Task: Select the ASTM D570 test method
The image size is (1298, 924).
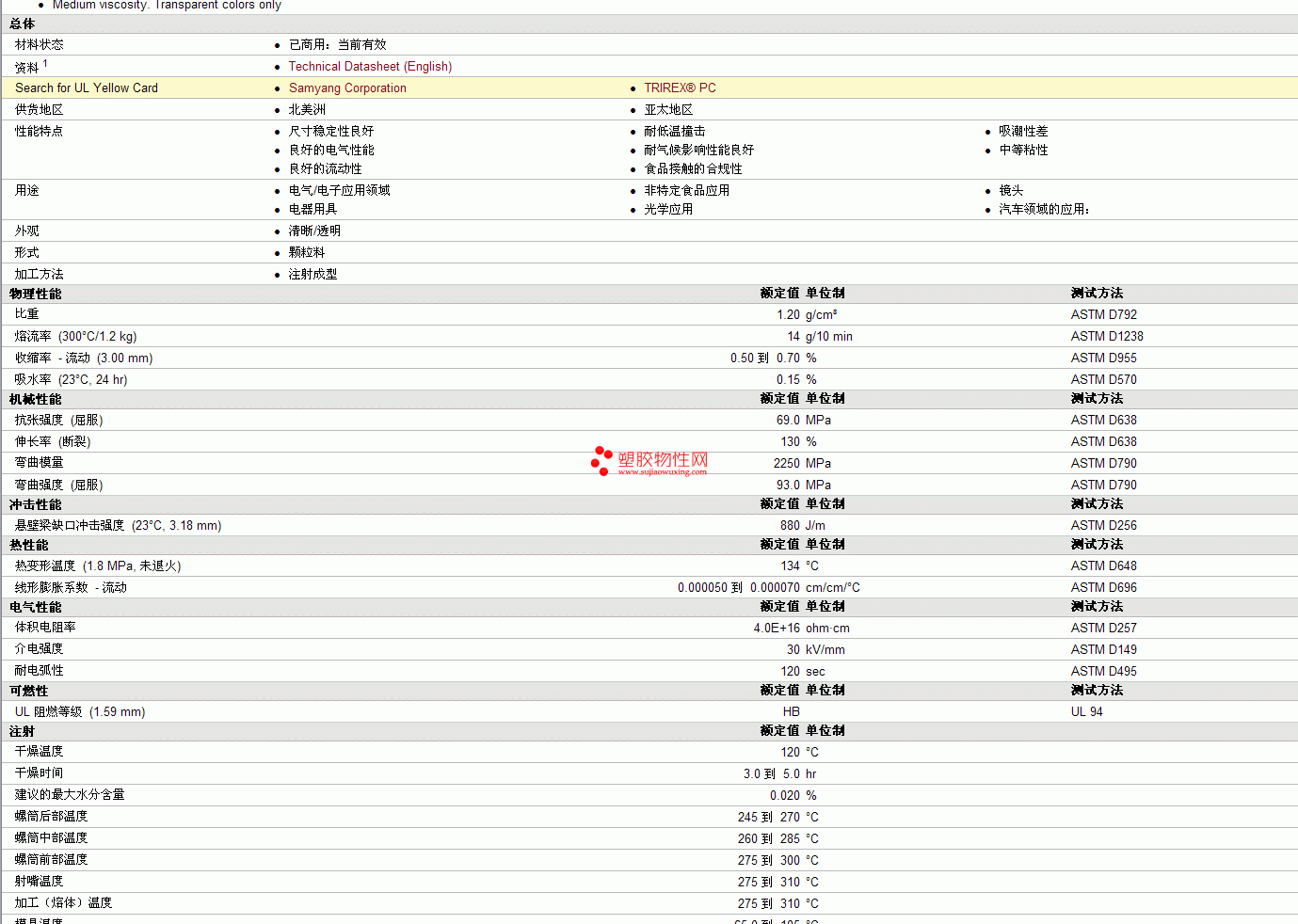Action: 1104,380
